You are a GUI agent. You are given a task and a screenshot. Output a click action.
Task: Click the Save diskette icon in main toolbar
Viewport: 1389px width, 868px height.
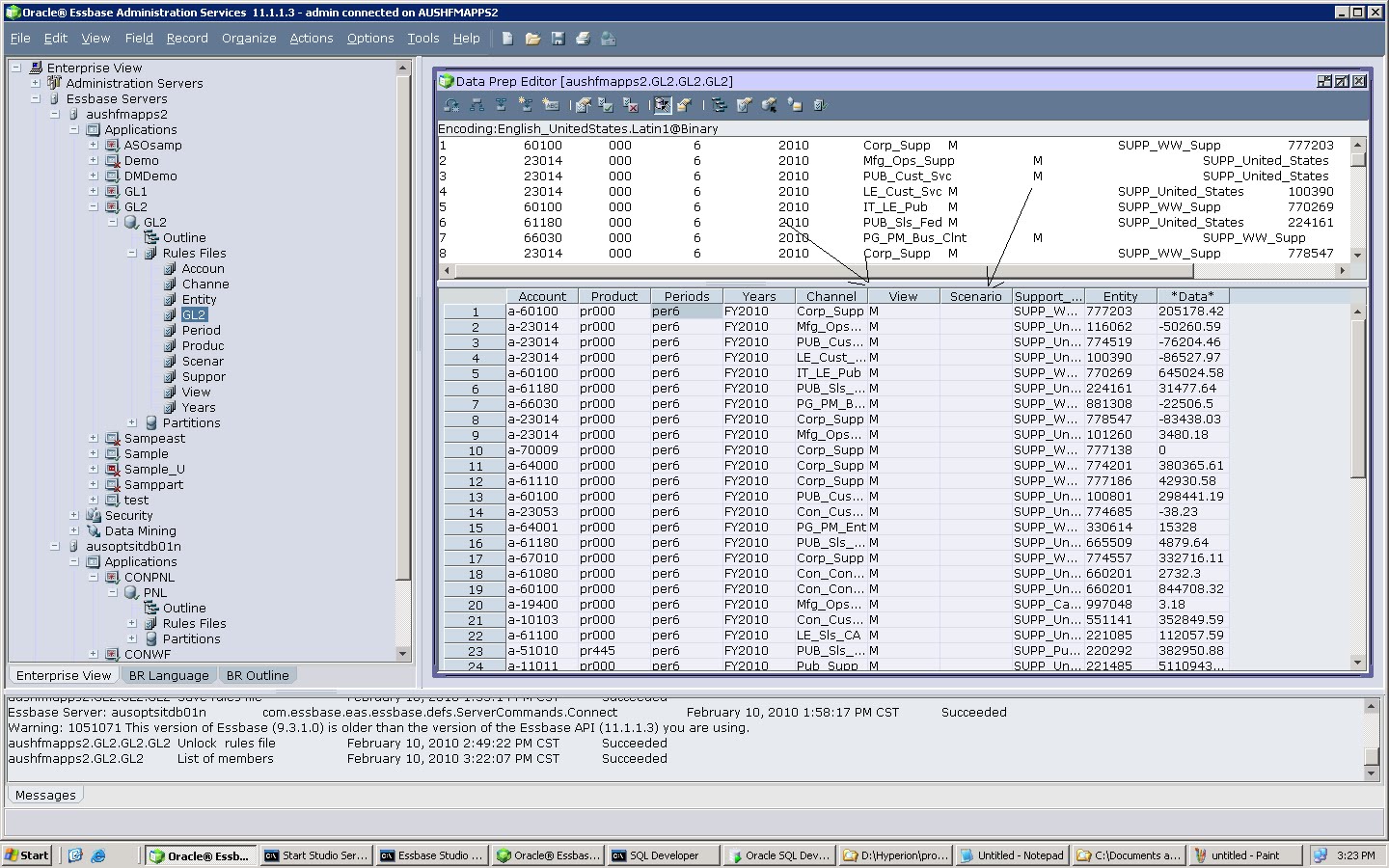[x=558, y=39]
